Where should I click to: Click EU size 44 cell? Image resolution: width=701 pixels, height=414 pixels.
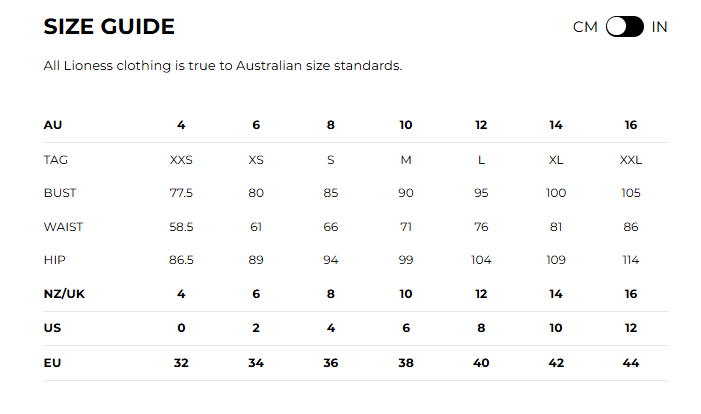[631, 363]
